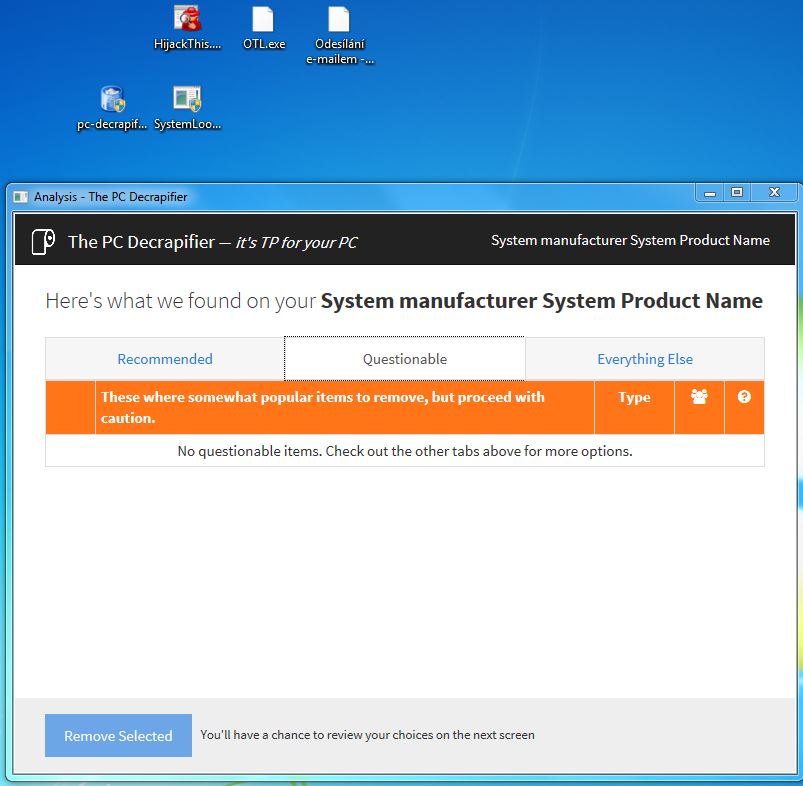Open the Everything Else tab
This screenshot has height=786, width=803.
(645, 359)
